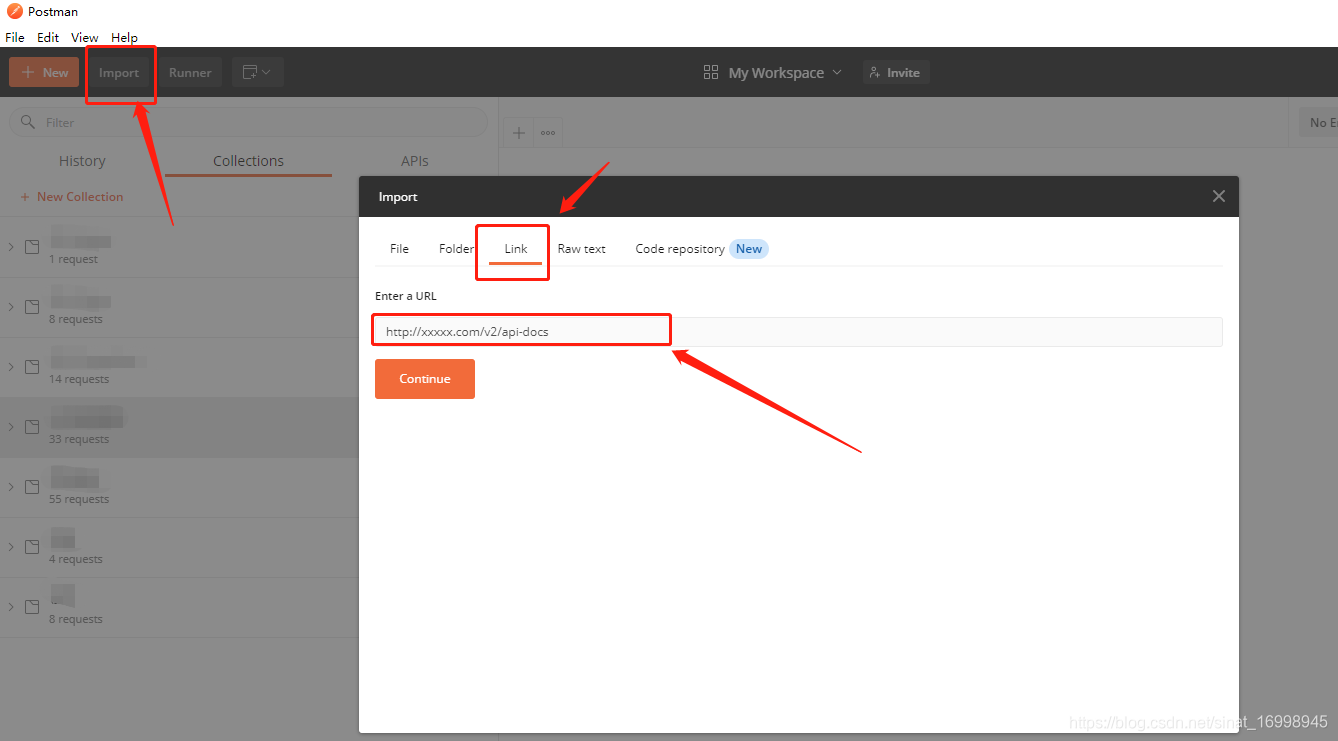The height and width of the screenshot is (741, 1338).
Task: Click the orange New button
Action: 44,72
